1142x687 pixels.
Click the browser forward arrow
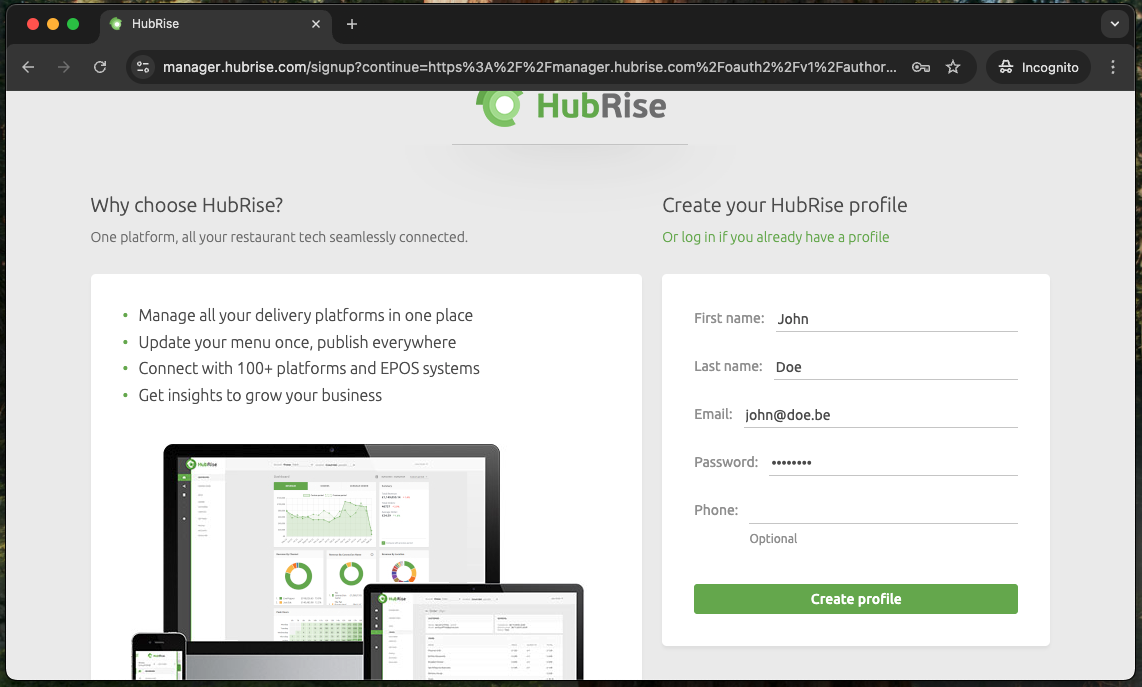pos(64,67)
